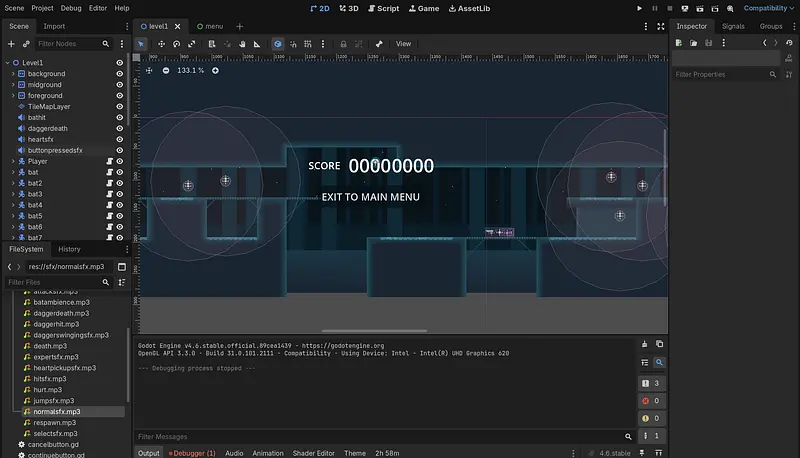Open the Debug menu
This screenshot has width=800, height=458.
point(71,8)
